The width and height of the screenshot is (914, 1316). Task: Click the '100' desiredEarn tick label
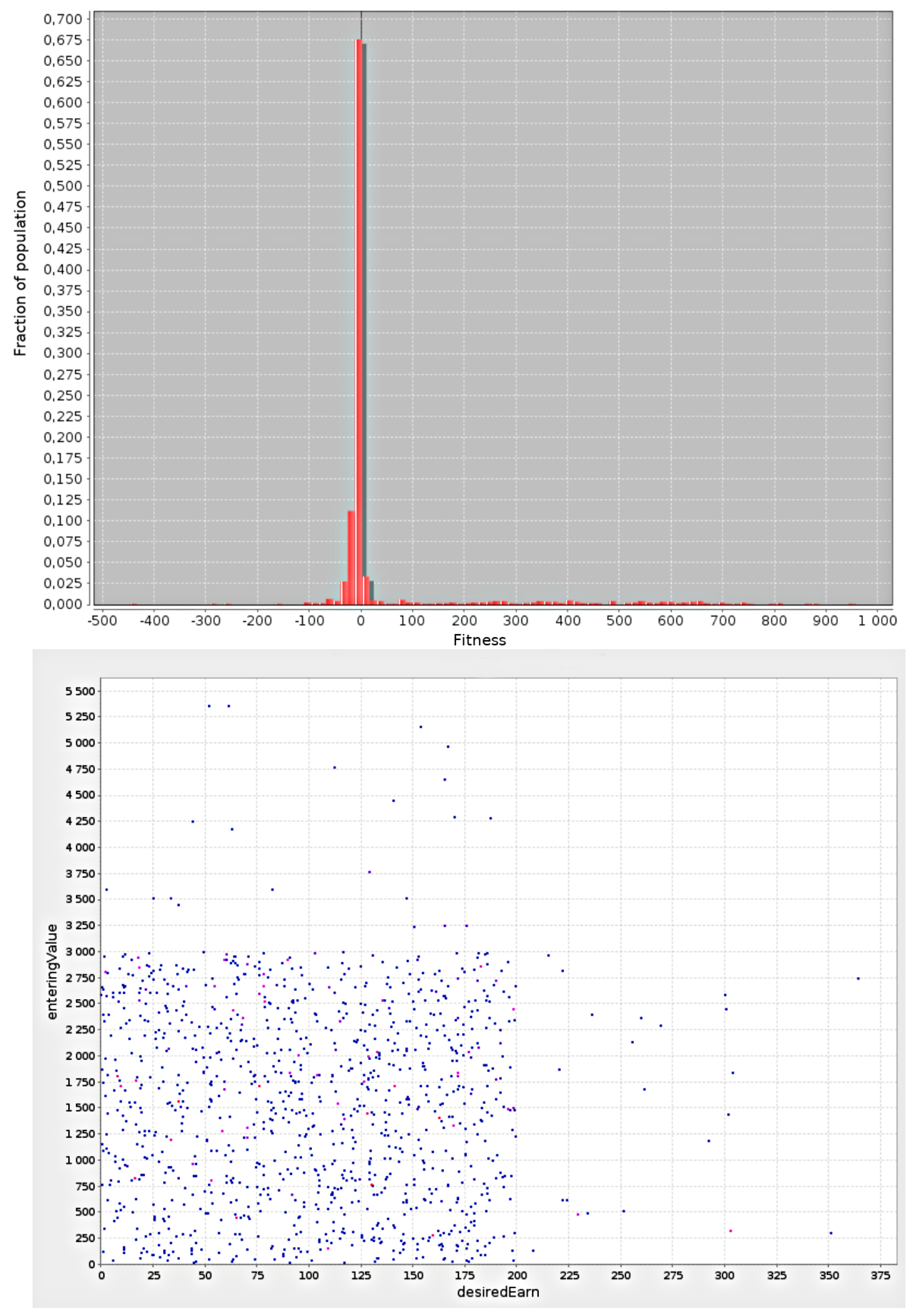coord(309,1275)
